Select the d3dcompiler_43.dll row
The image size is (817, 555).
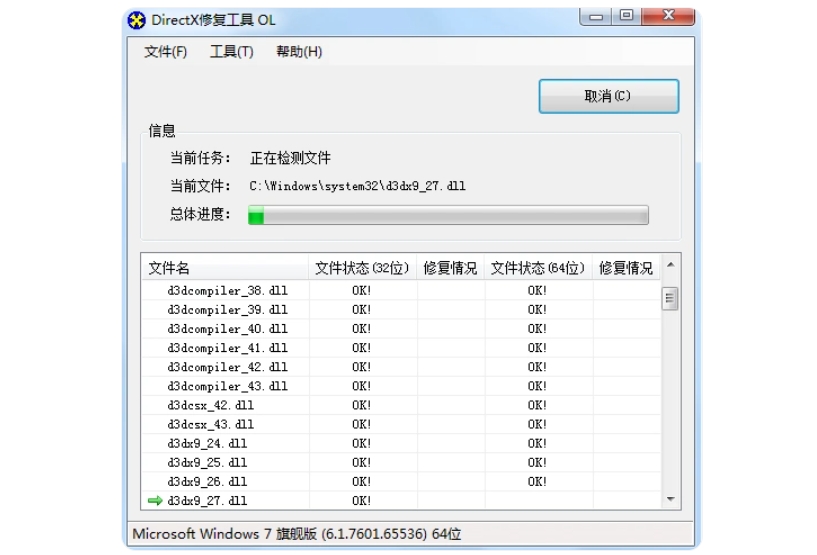401,386
